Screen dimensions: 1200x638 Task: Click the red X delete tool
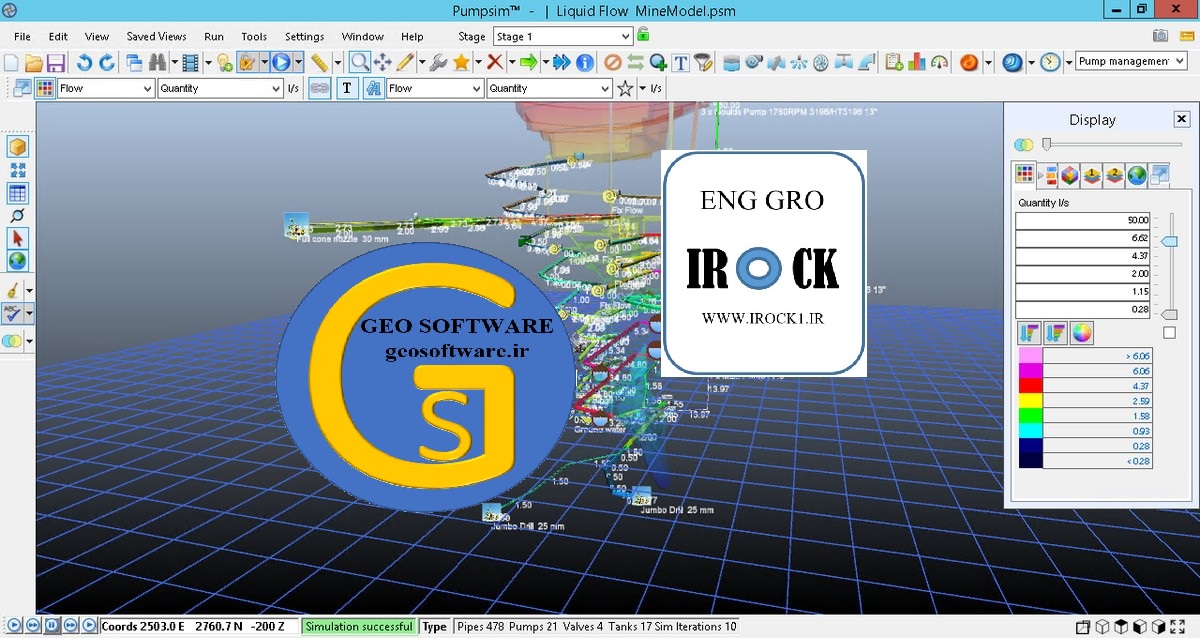coord(494,62)
